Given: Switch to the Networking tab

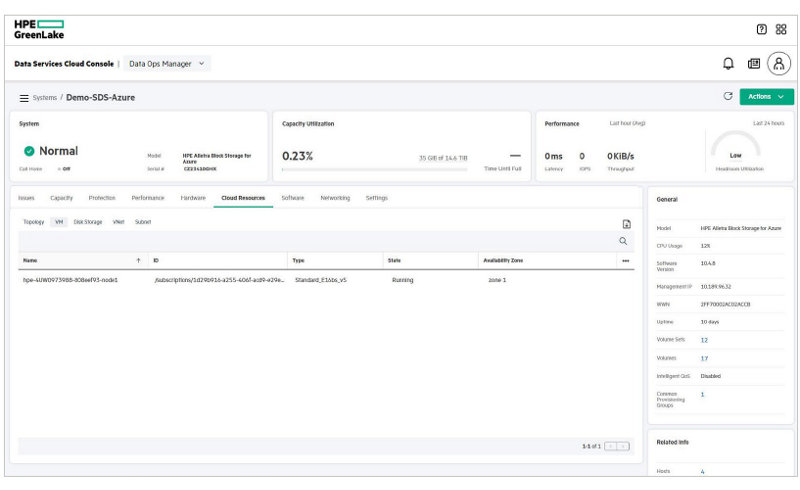Looking at the screenshot, I should (x=335, y=198).
